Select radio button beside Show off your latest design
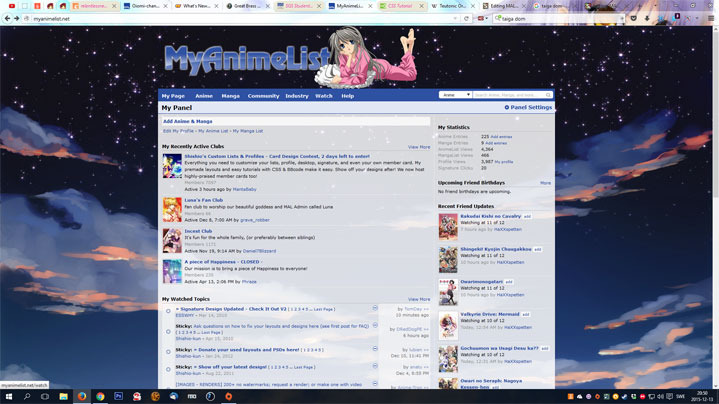Viewport: 719px width, 404px height. click(168, 369)
